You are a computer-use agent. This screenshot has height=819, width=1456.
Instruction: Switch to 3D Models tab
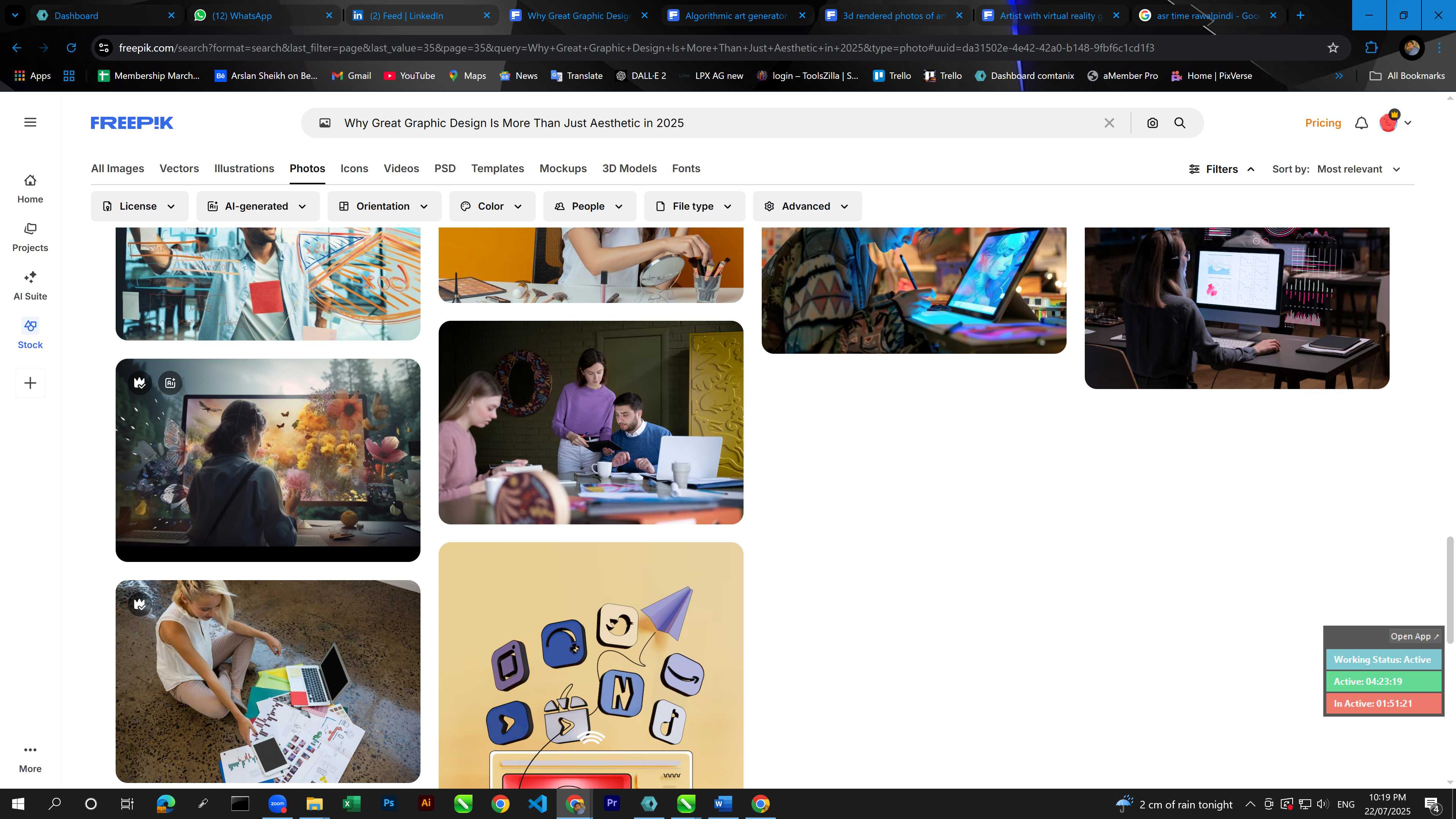coord(629,168)
